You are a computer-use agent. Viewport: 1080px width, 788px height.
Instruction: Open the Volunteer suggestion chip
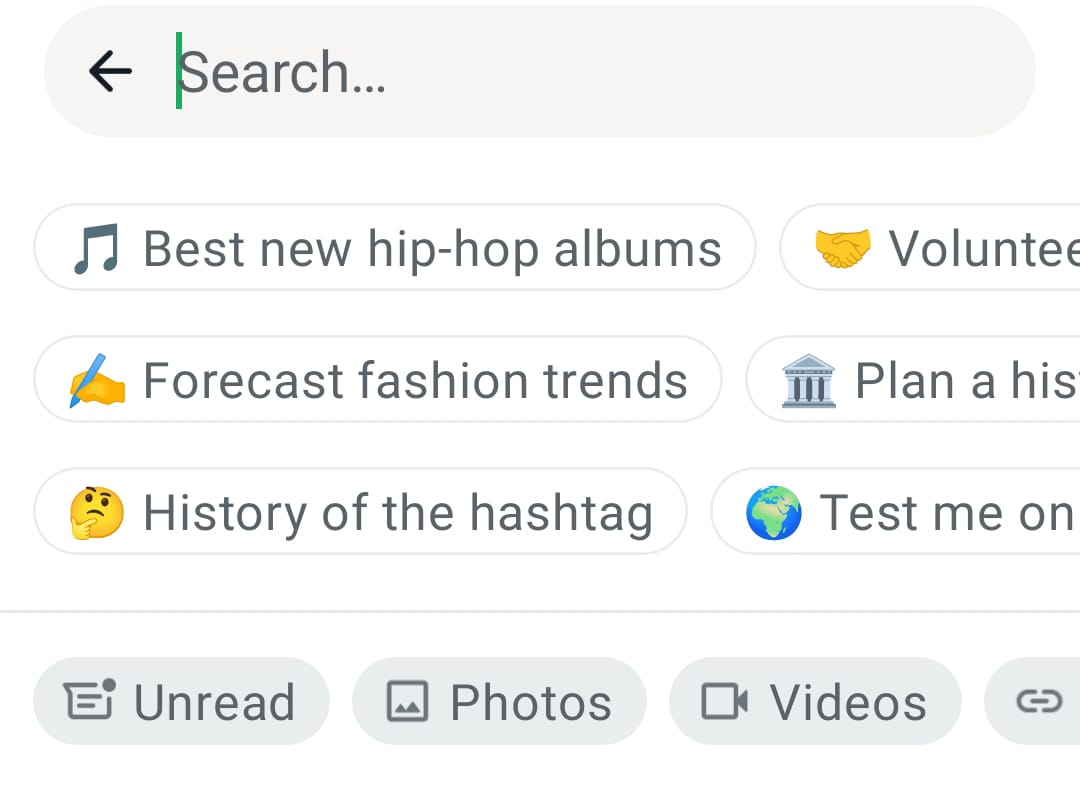pos(980,248)
